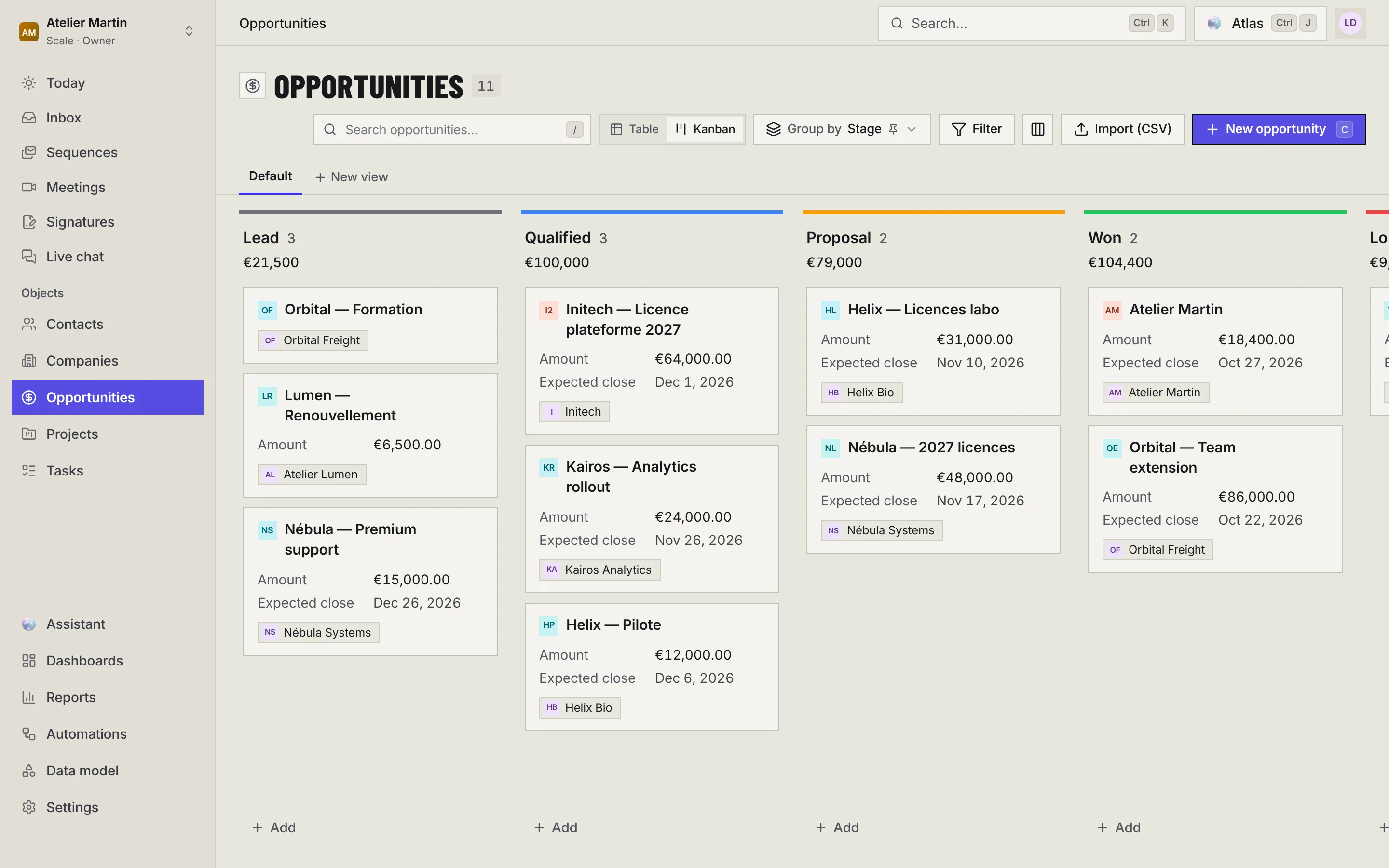Click the columns layout icon button
This screenshot has height=868, width=1389.
(1037, 129)
